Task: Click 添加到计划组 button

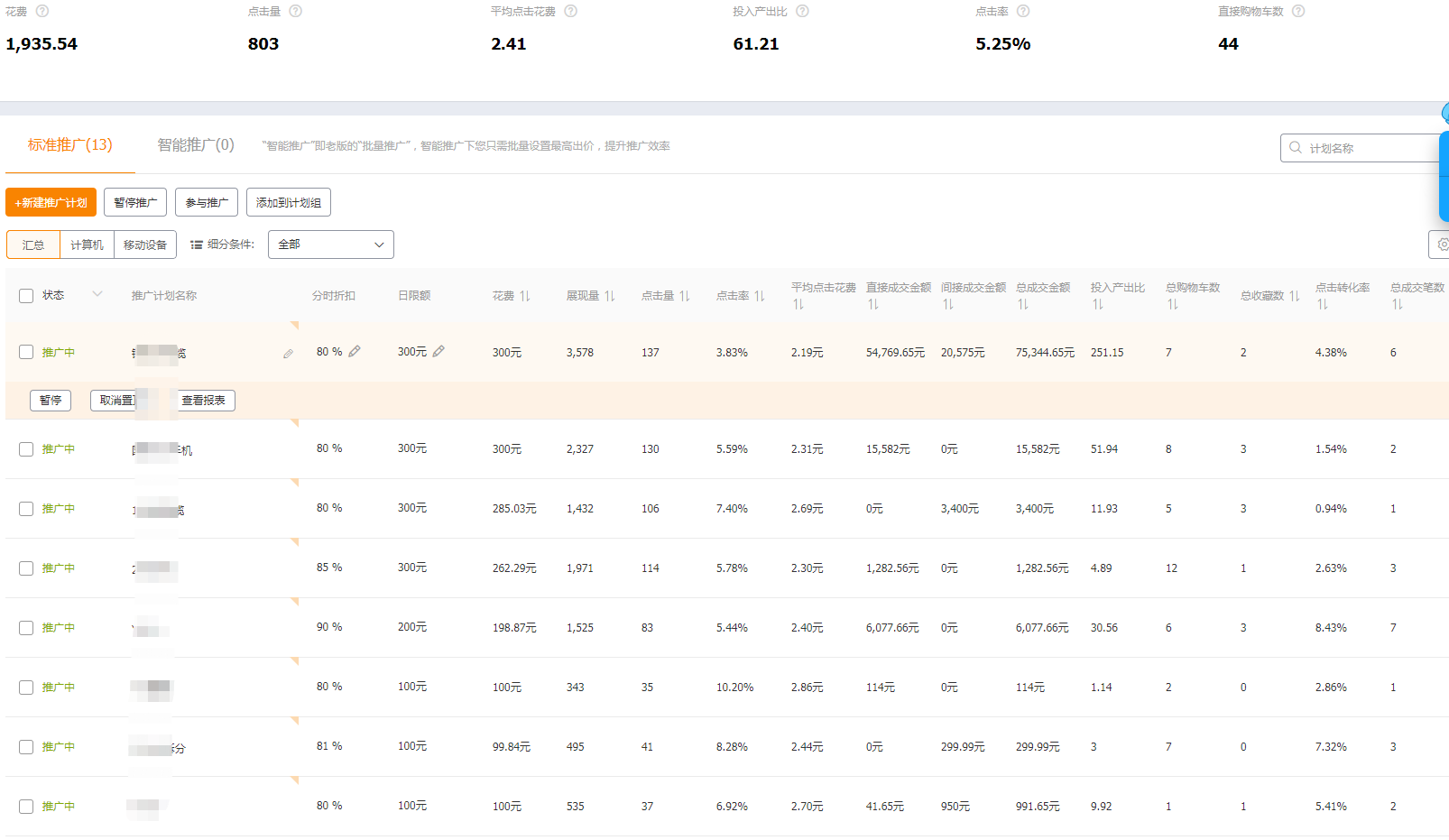Action: 289,202
